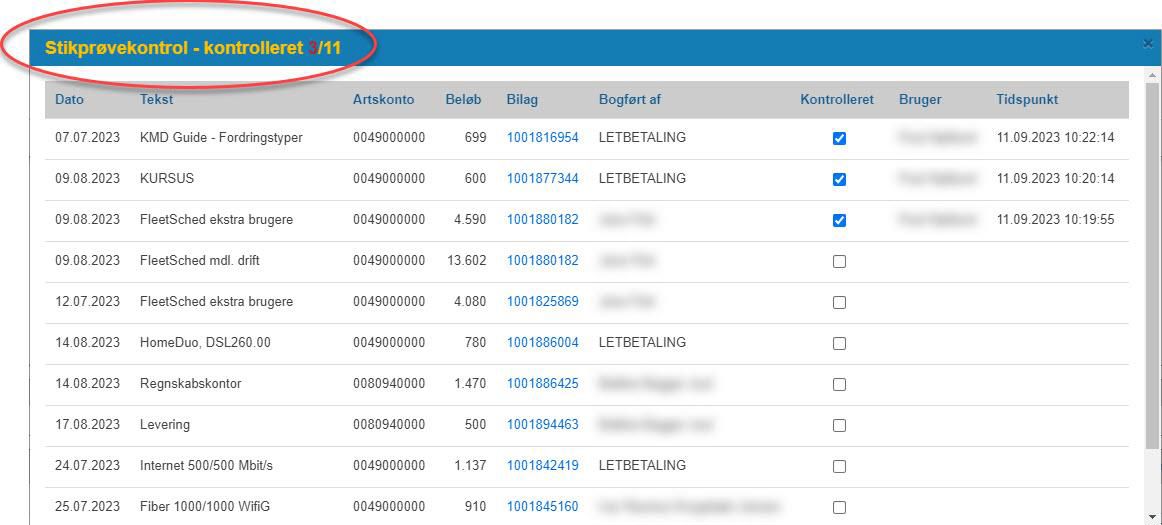Screen dimensions: 1162x525
Task: Click the scrollbar up arrow
Action: [x=1153, y=75]
